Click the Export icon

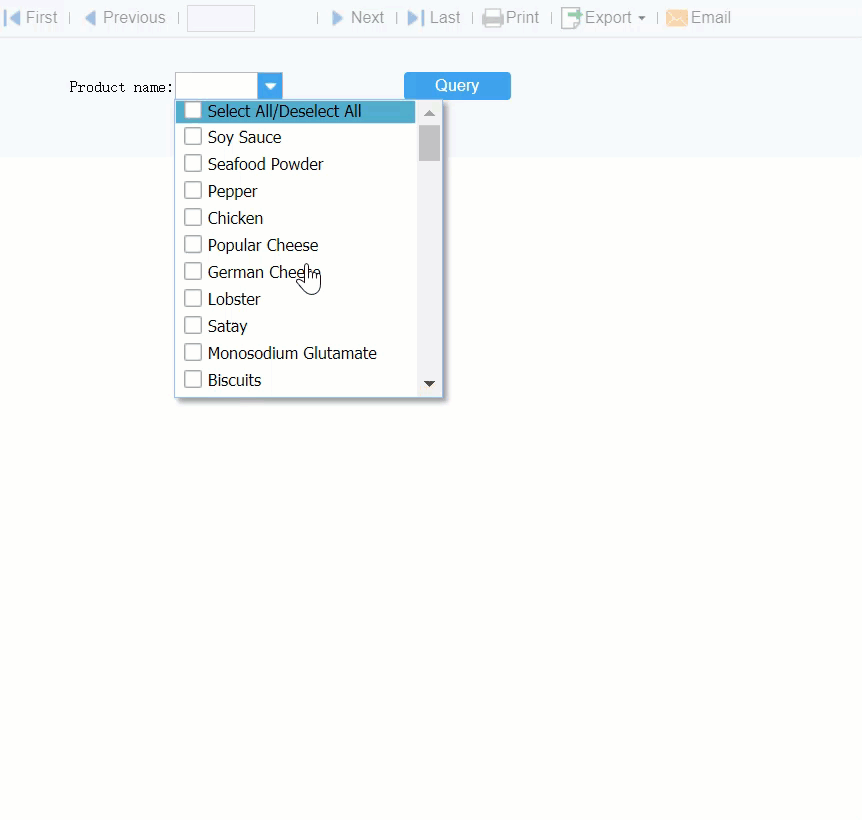(x=573, y=17)
